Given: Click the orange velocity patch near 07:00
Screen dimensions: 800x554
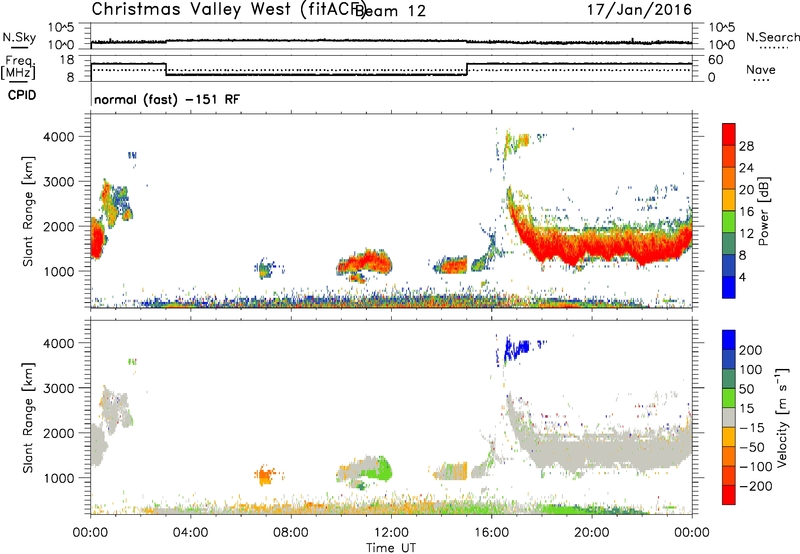Looking at the screenshot, I should (264, 476).
